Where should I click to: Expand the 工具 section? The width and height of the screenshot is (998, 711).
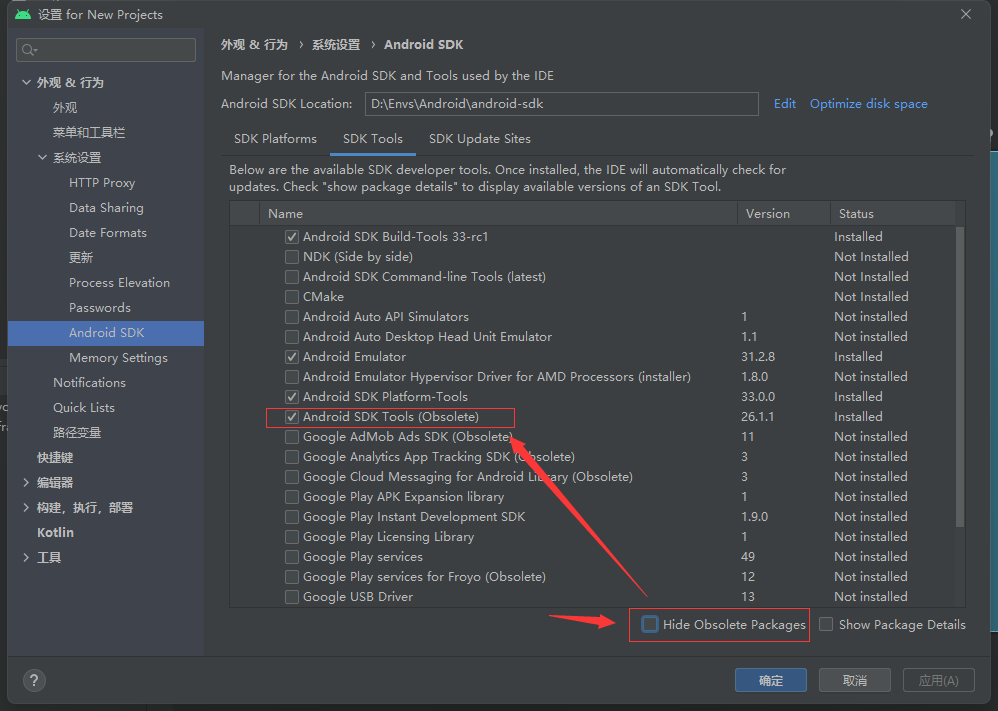point(26,558)
